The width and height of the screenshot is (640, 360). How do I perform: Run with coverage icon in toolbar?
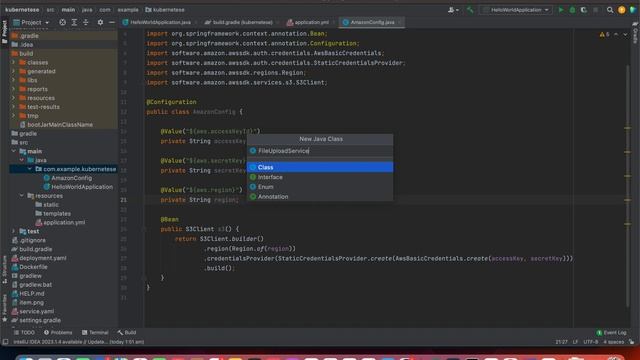pos(584,10)
